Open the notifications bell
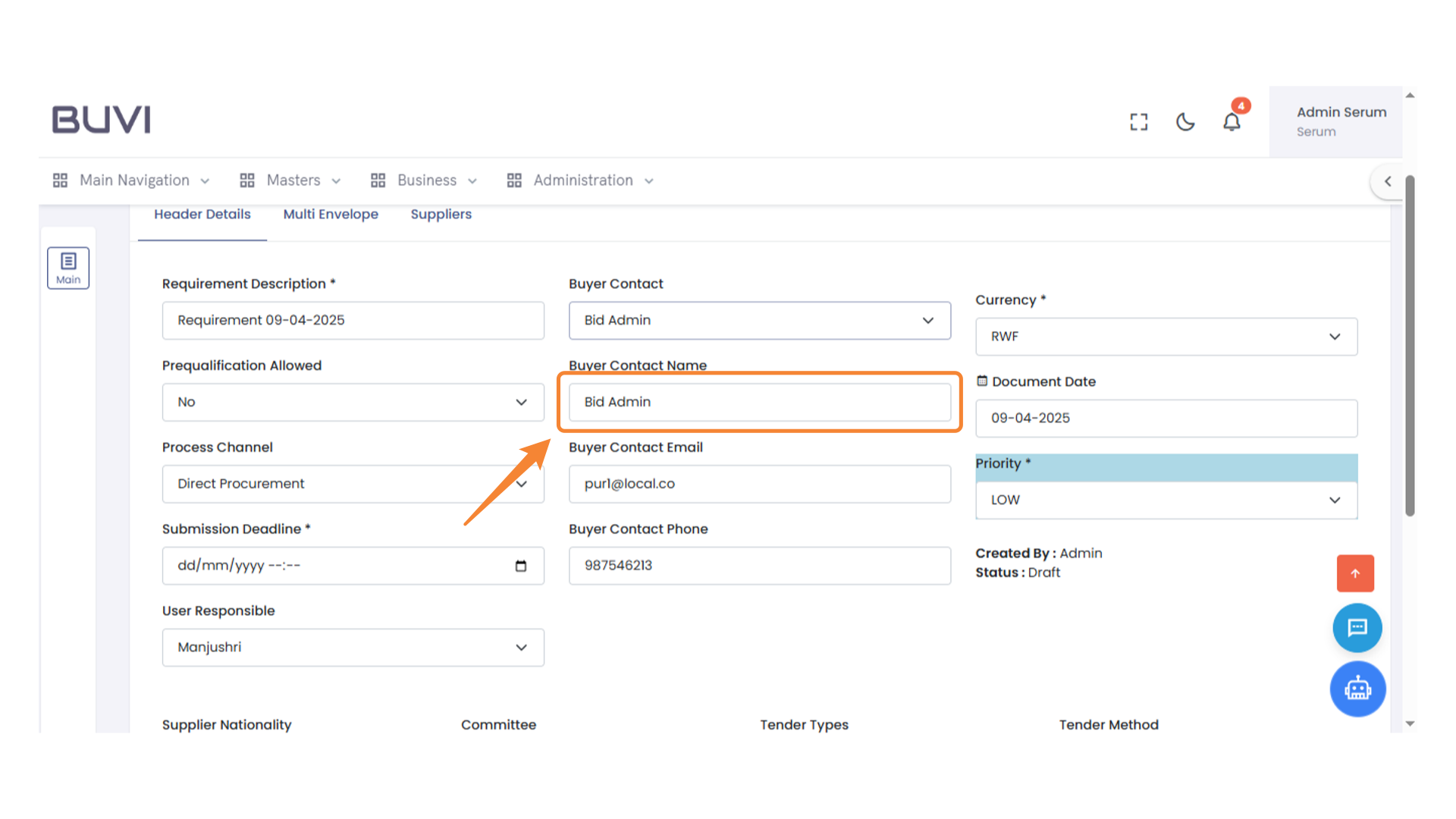Viewport: 1456px width, 819px height. click(x=1232, y=122)
